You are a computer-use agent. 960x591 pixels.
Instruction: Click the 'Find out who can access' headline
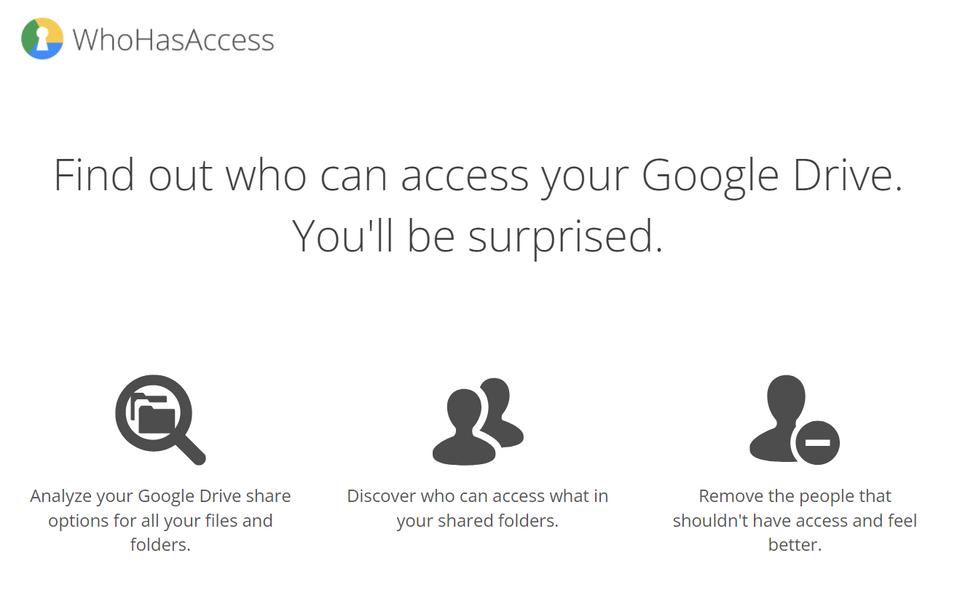[x=478, y=176]
